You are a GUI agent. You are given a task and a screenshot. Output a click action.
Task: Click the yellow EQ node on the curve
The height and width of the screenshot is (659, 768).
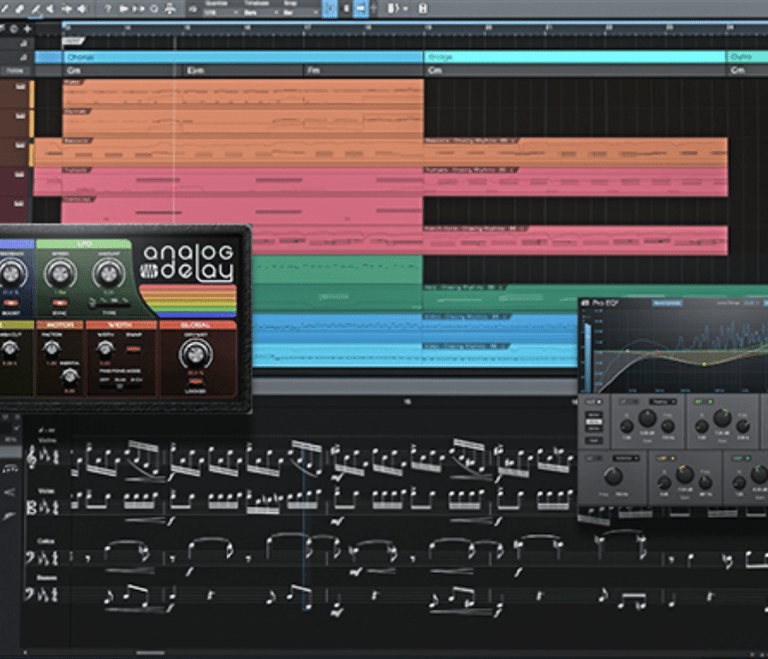(704, 364)
